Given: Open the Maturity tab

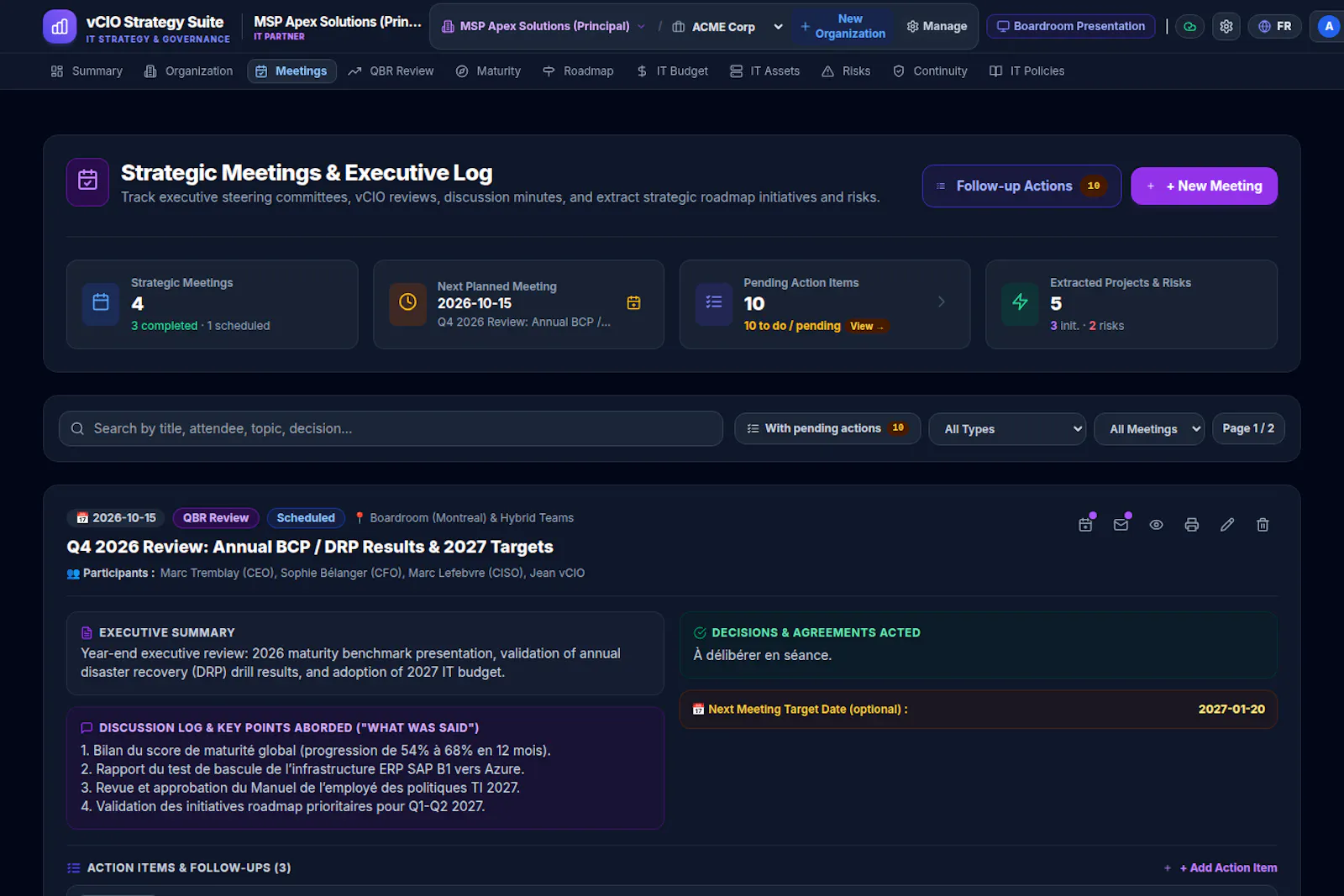Looking at the screenshot, I should [x=488, y=71].
